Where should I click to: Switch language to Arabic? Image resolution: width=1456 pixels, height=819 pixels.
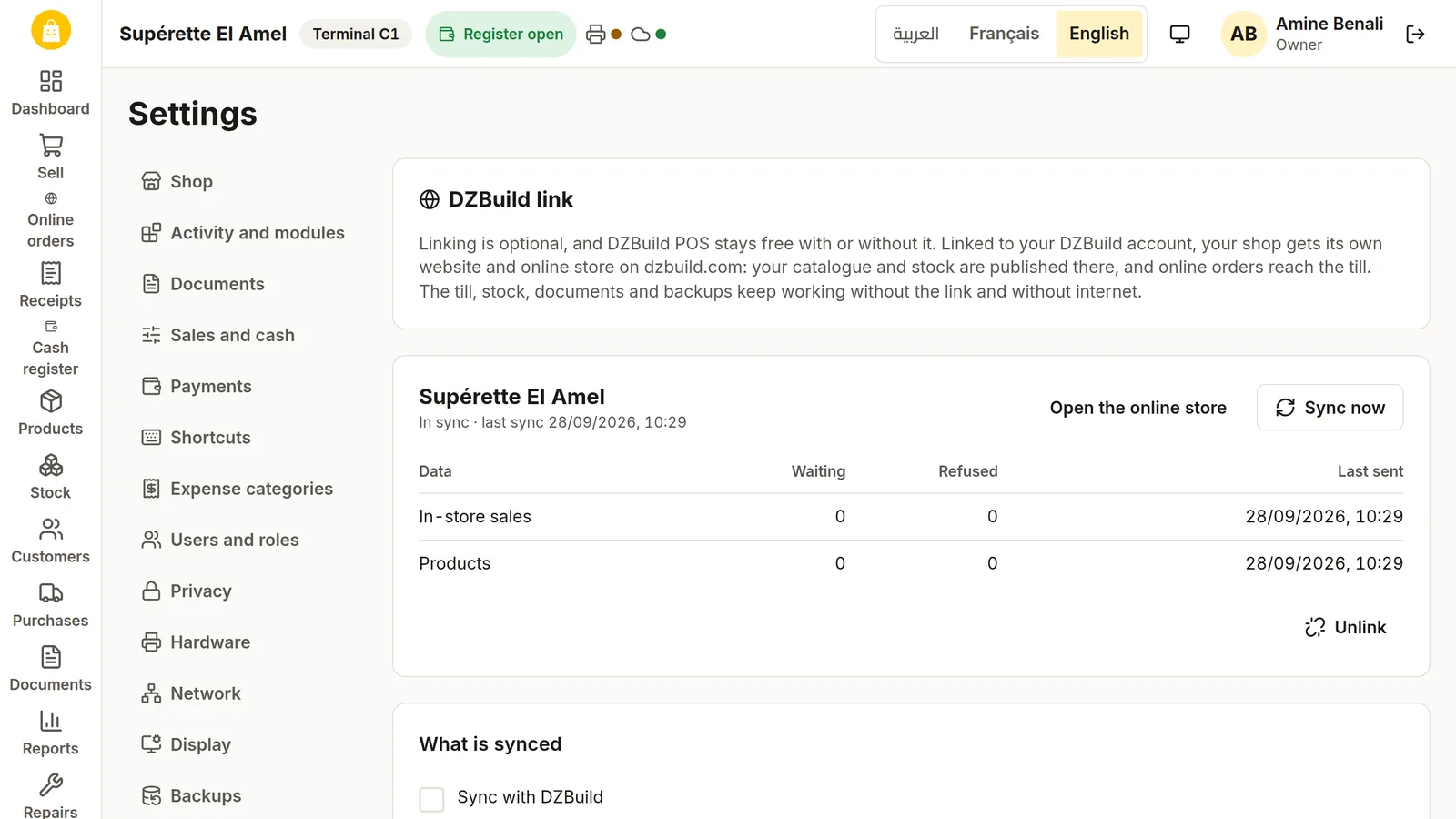(916, 34)
